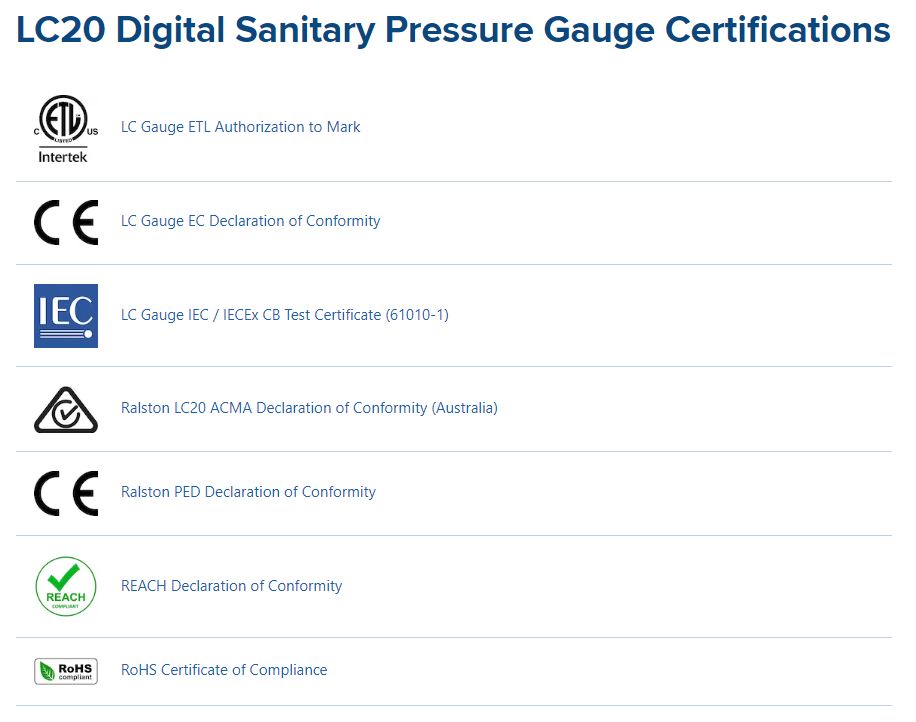
Task: Click the green checkmark inside the REACH badge
Action: pyautogui.click(x=63, y=577)
